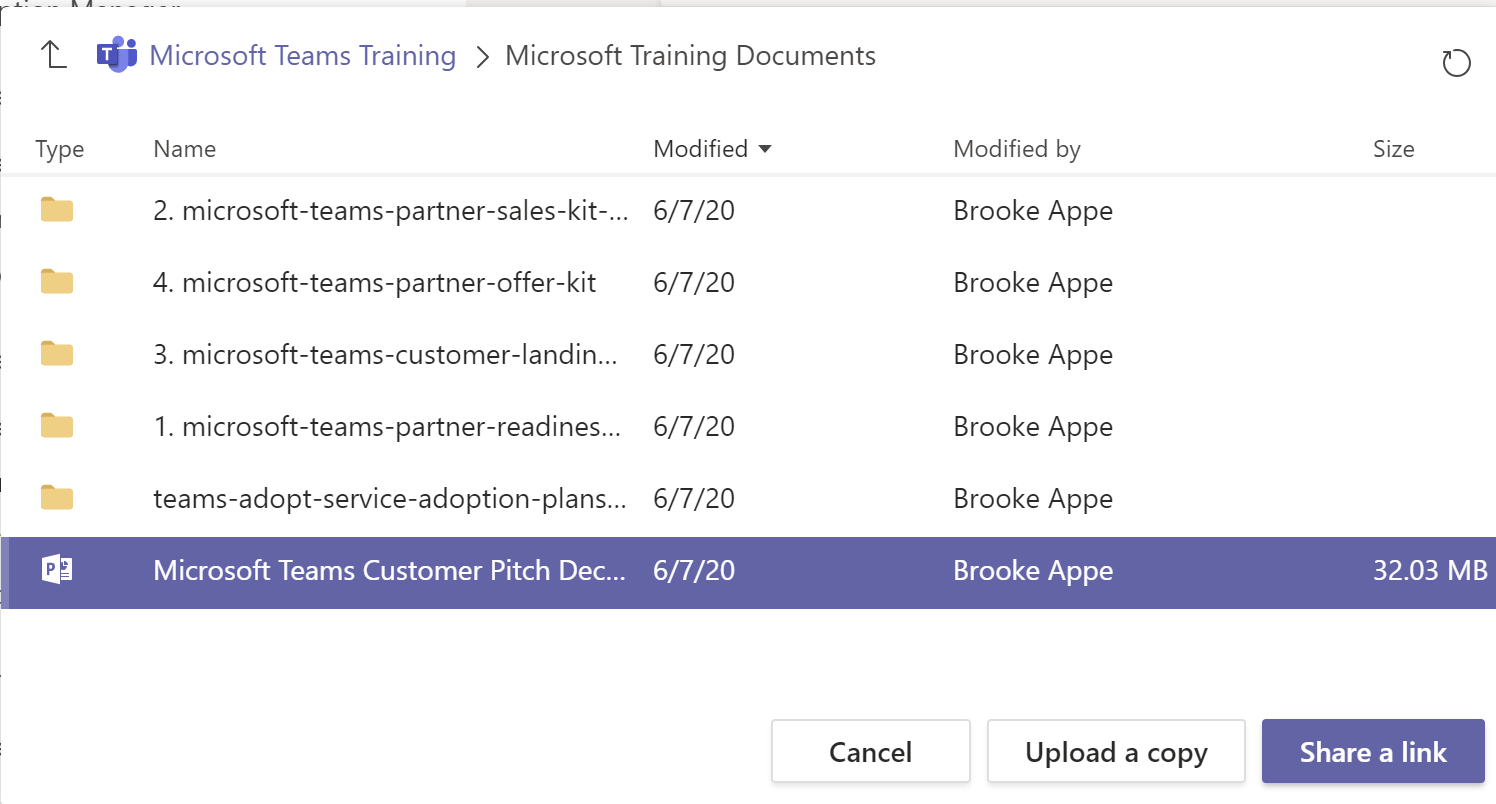Open 2. microsoft-teams-partner-sales-kit folder
Screen dimensions: 1496x804
pos(391,211)
